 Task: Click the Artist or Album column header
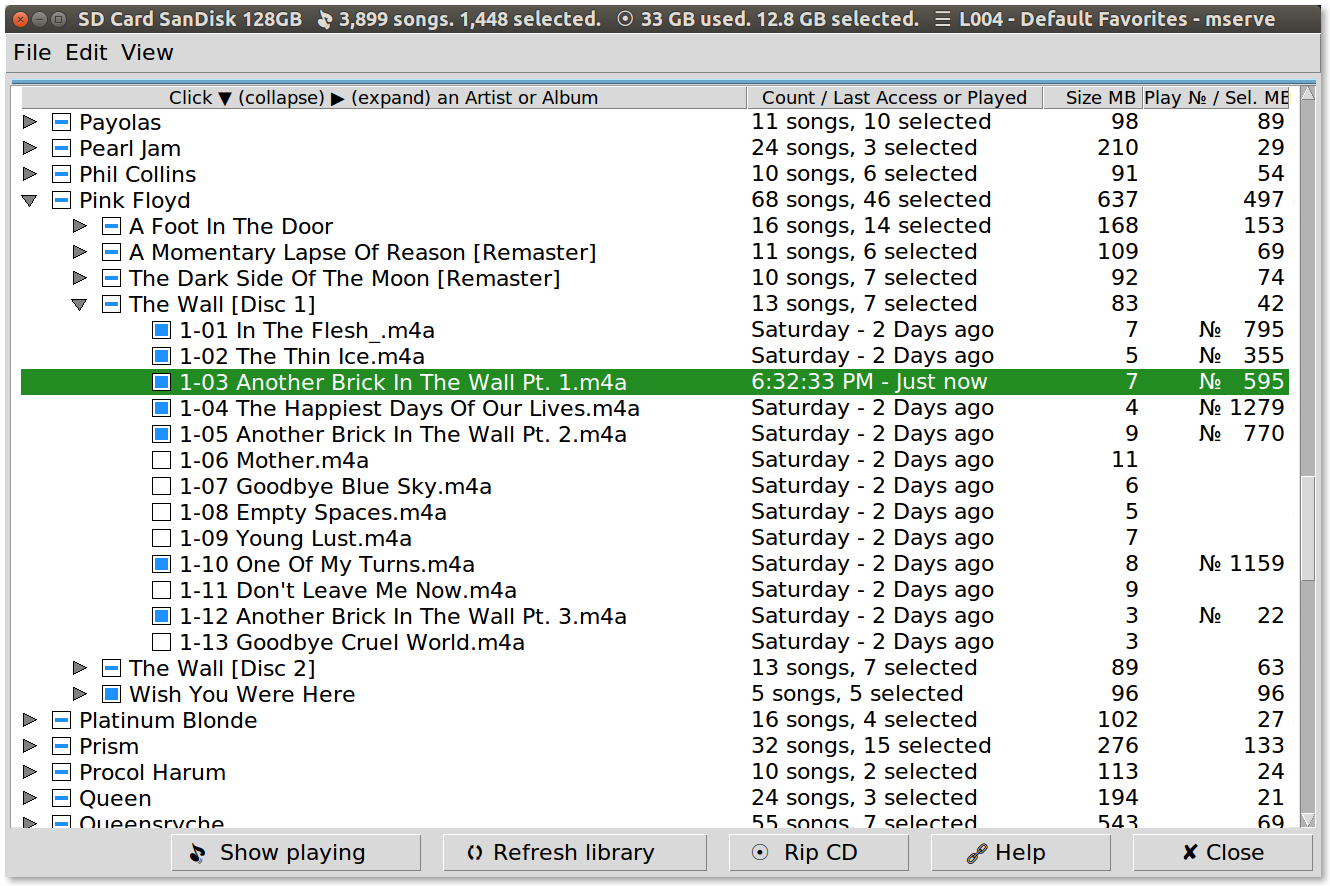coord(384,98)
